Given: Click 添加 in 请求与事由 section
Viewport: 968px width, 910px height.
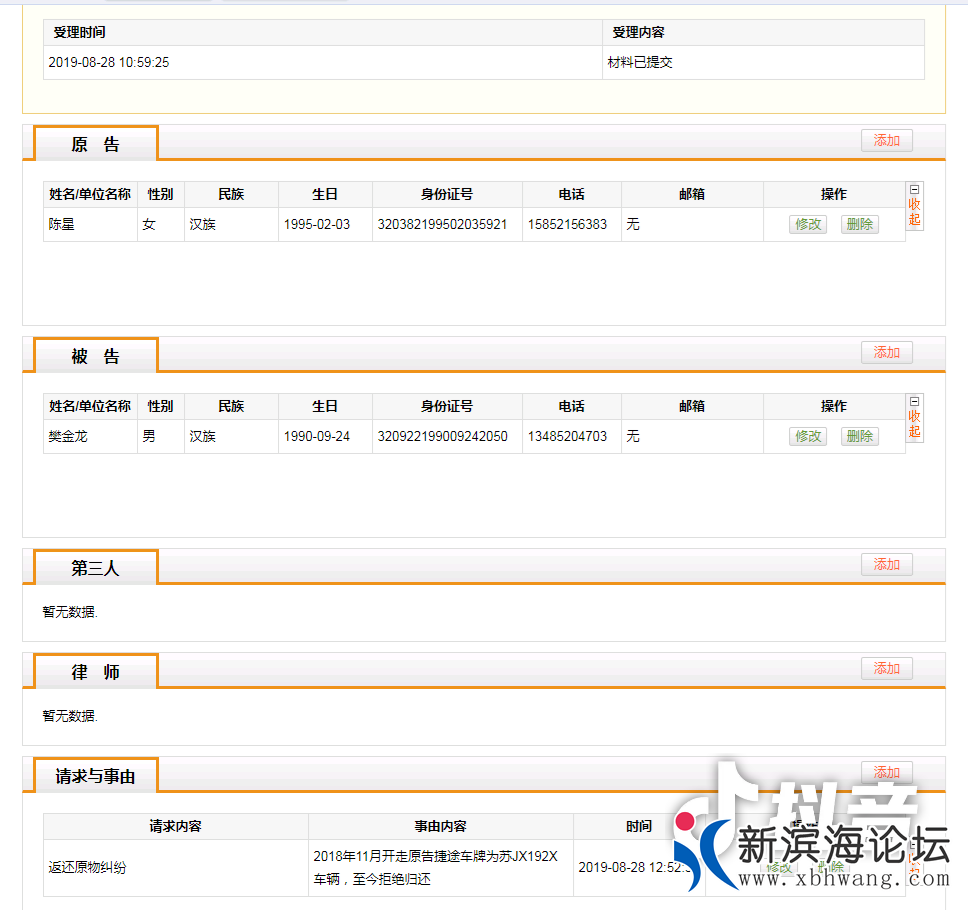Looking at the screenshot, I should pyautogui.click(x=887, y=772).
